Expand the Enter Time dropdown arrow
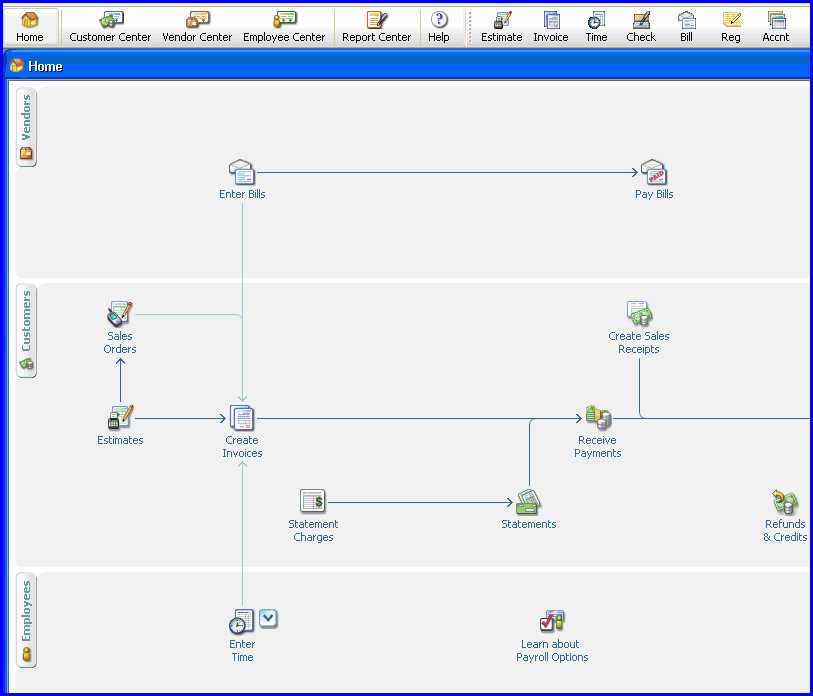 [268, 619]
